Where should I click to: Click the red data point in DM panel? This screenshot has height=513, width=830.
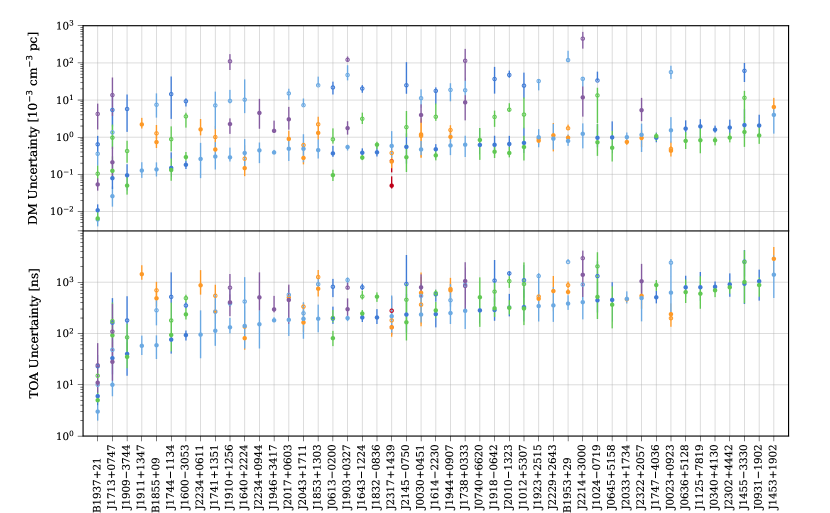pyautogui.click(x=391, y=185)
